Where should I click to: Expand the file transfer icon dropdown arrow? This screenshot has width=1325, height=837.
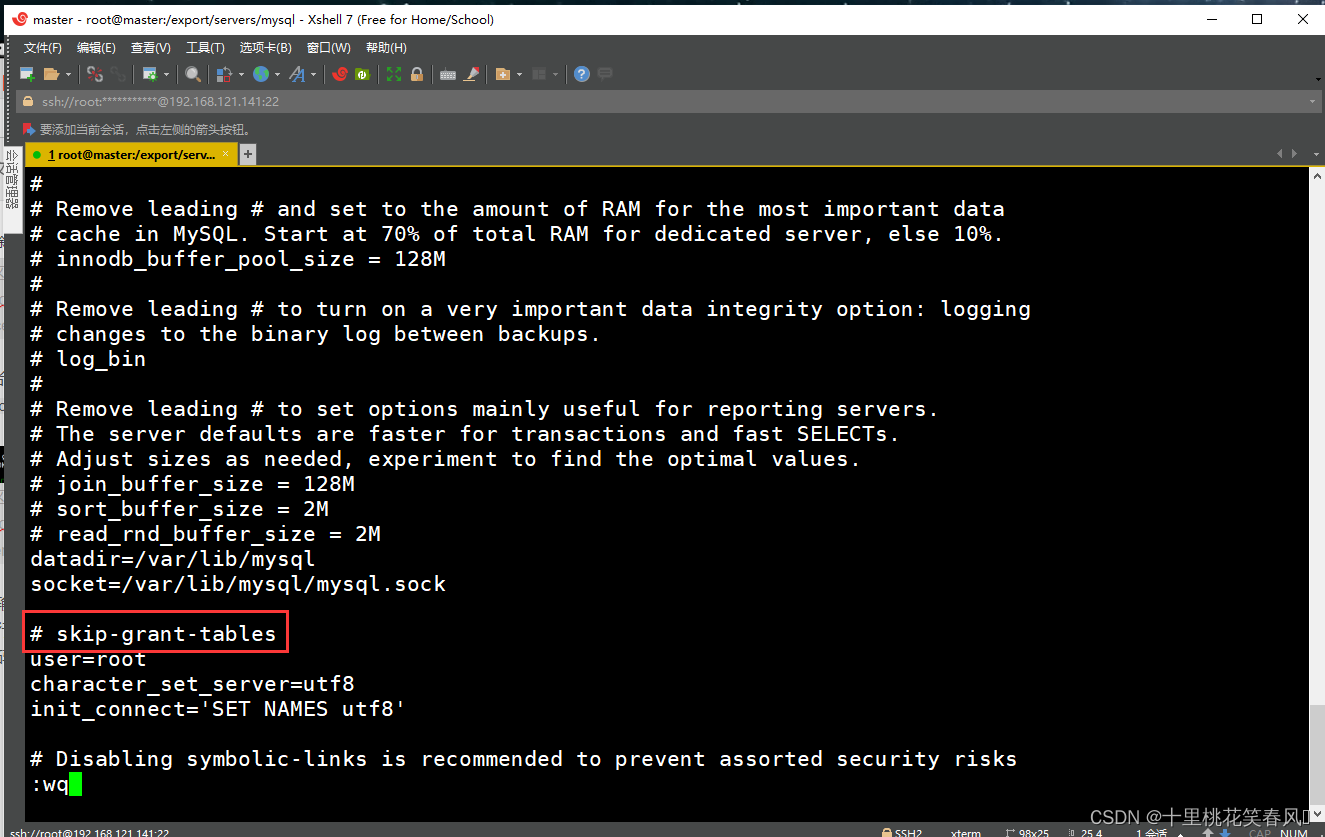point(241,74)
